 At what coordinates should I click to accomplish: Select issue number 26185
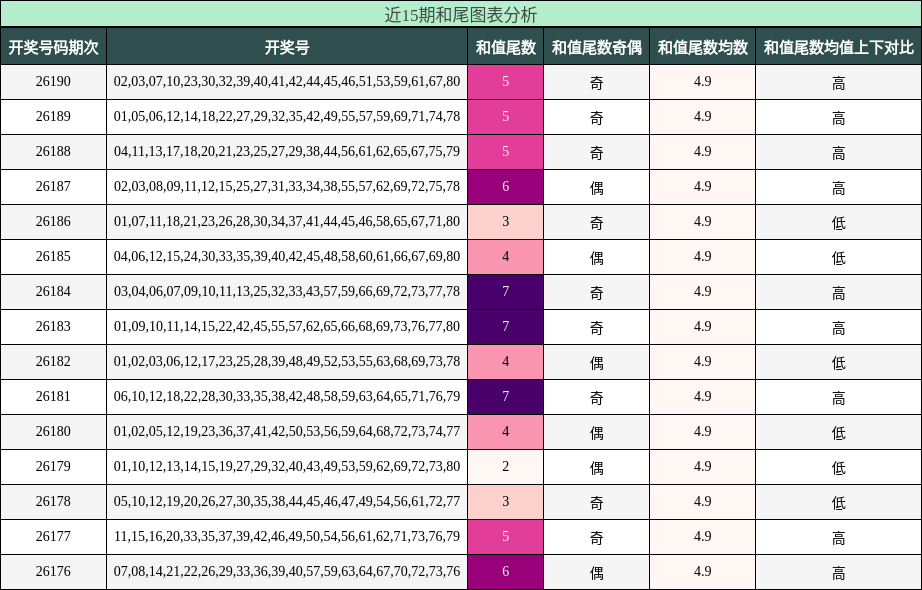click(x=53, y=256)
